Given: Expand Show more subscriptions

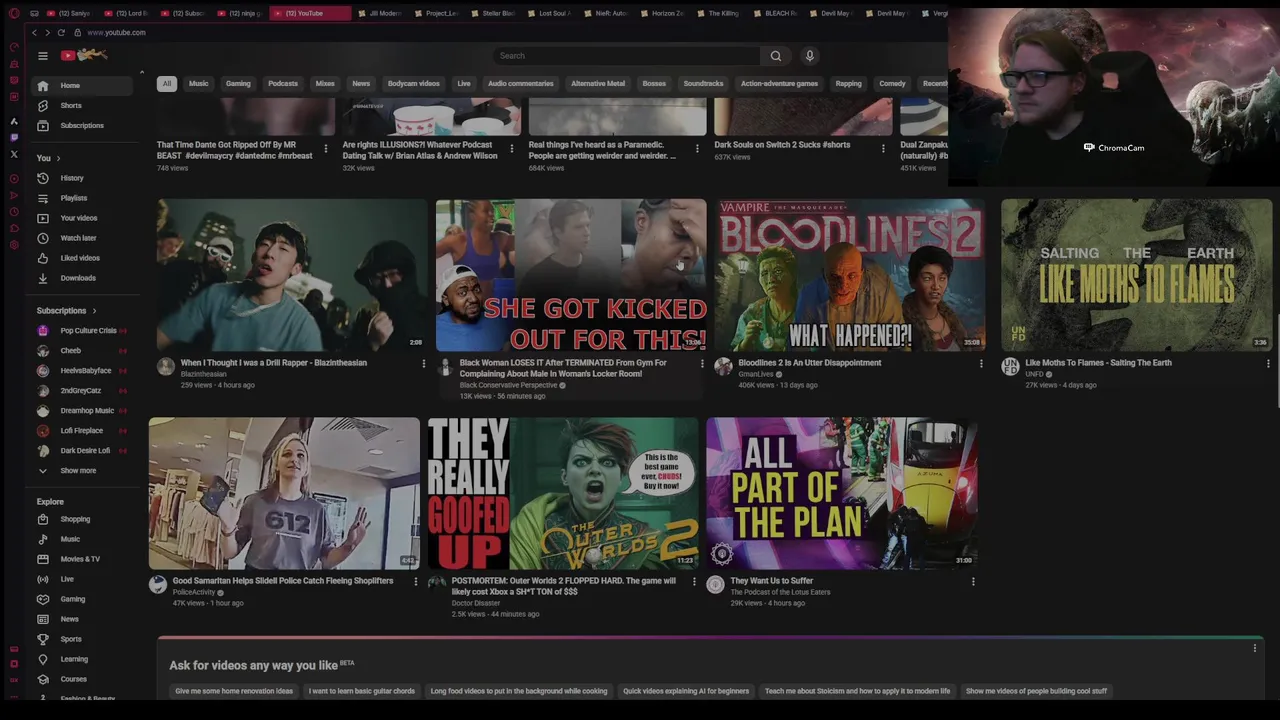Looking at the screenshot, I should [x=81, y=471].
